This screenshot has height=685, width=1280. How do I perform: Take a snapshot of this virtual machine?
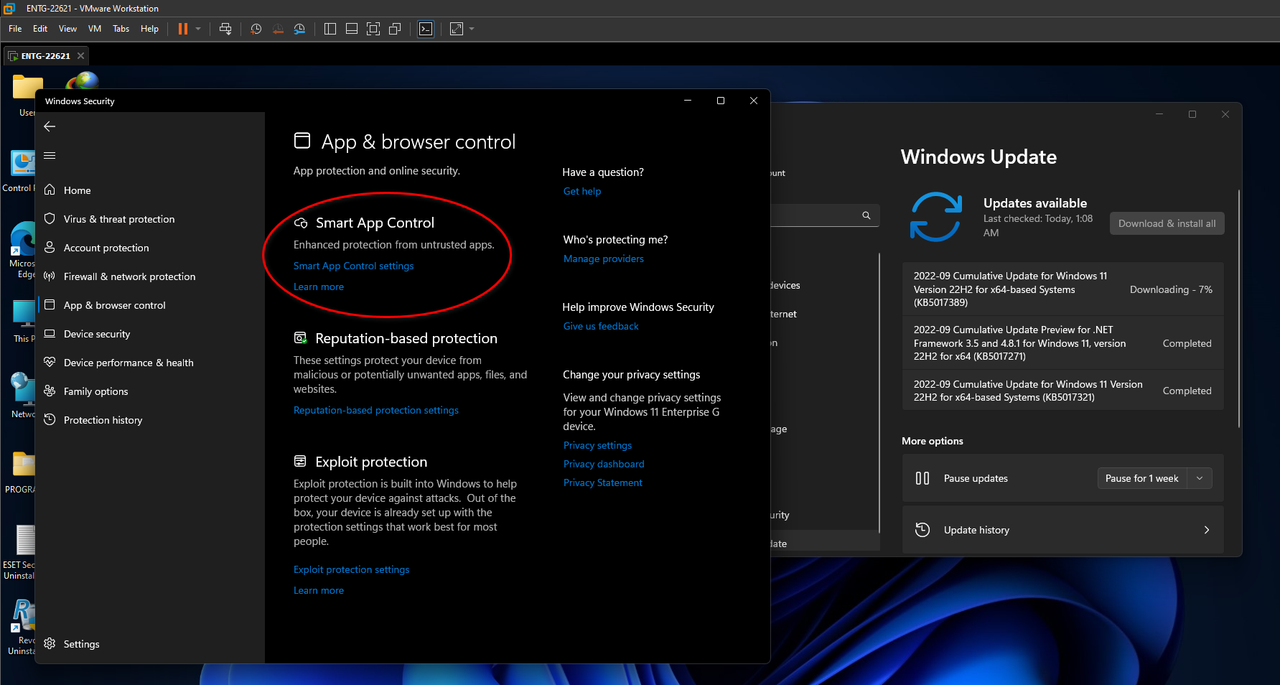click(x=256, y=29)
